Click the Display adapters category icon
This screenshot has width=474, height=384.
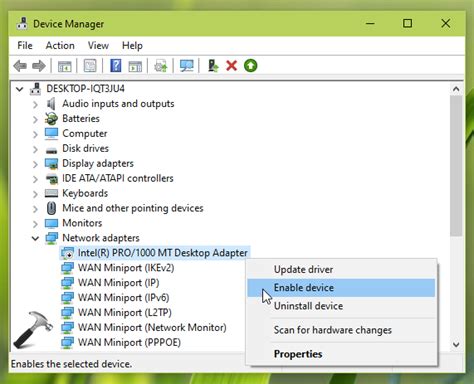click(51, 164)
